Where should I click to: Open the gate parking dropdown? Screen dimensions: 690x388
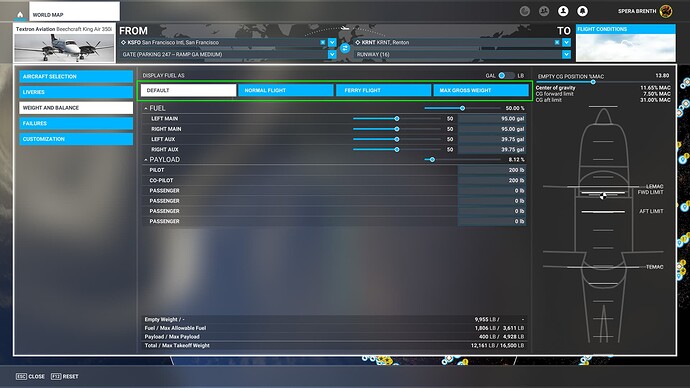pos(332,54)
